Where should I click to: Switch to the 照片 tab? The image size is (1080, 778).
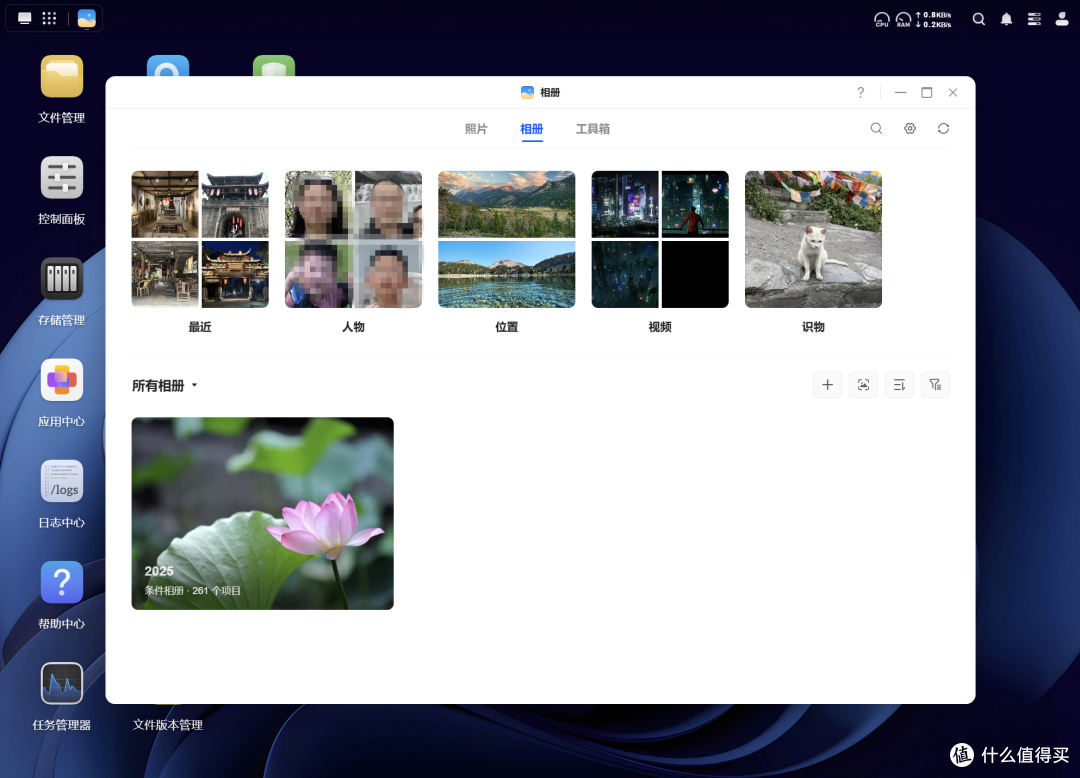476,129
